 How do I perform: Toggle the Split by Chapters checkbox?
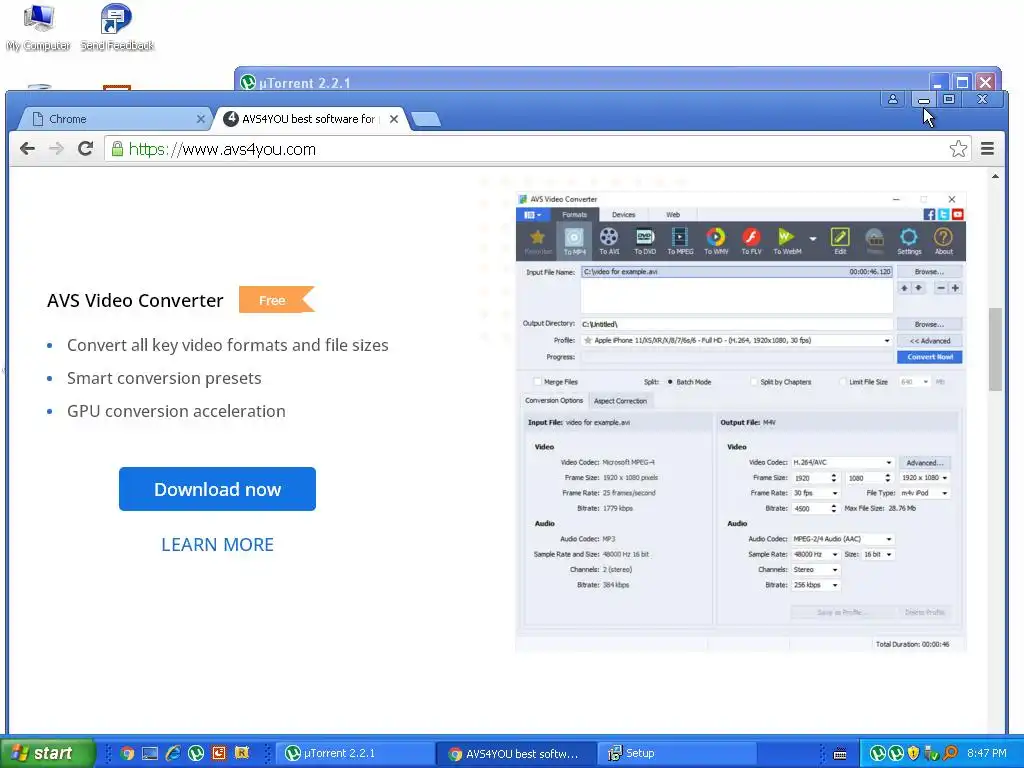754,382
